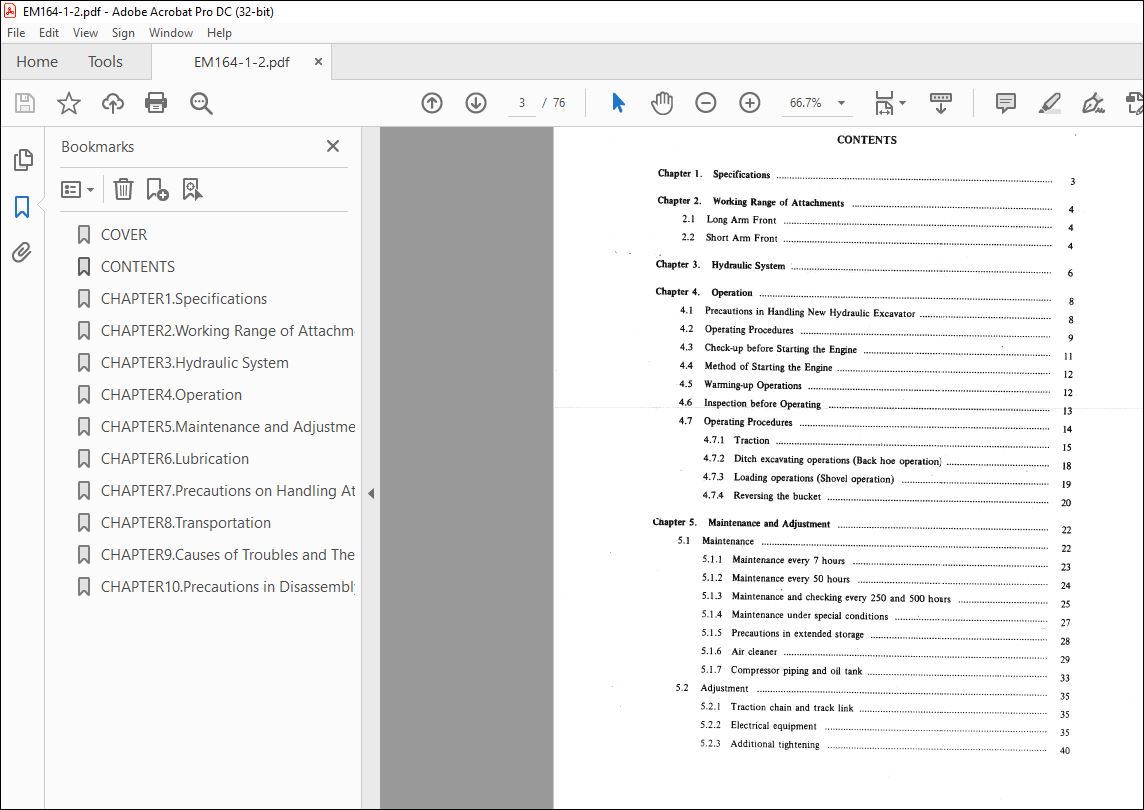Select the Highlight text pen icon
The height and width of the screenshot is (810, 1144).
click(x=1049, y=103)
